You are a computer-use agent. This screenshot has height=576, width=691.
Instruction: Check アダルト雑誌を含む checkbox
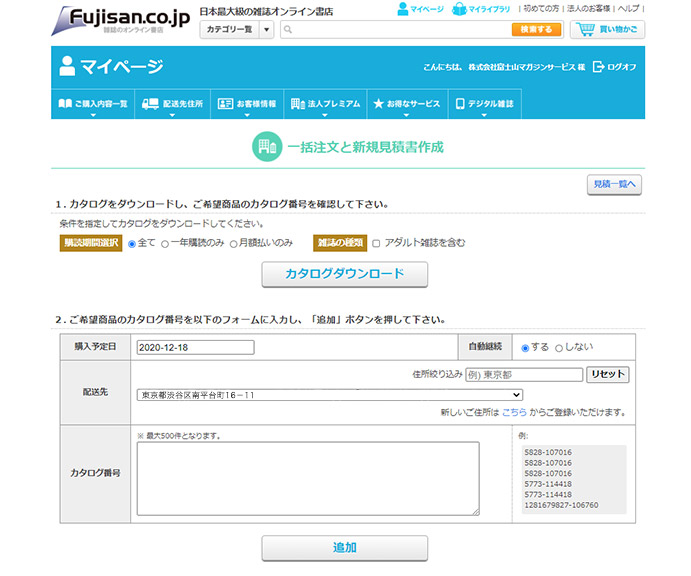coord(376,243)
